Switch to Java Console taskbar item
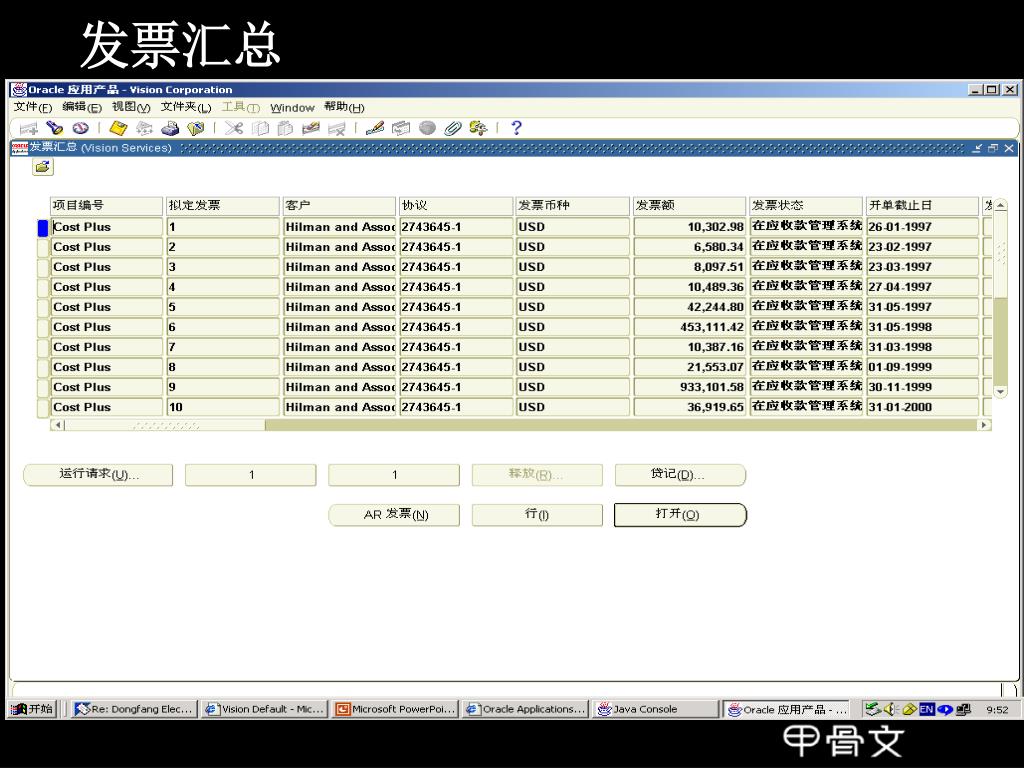The height and width of the screenshot is (768, 1024). click(x=656, y=709)
